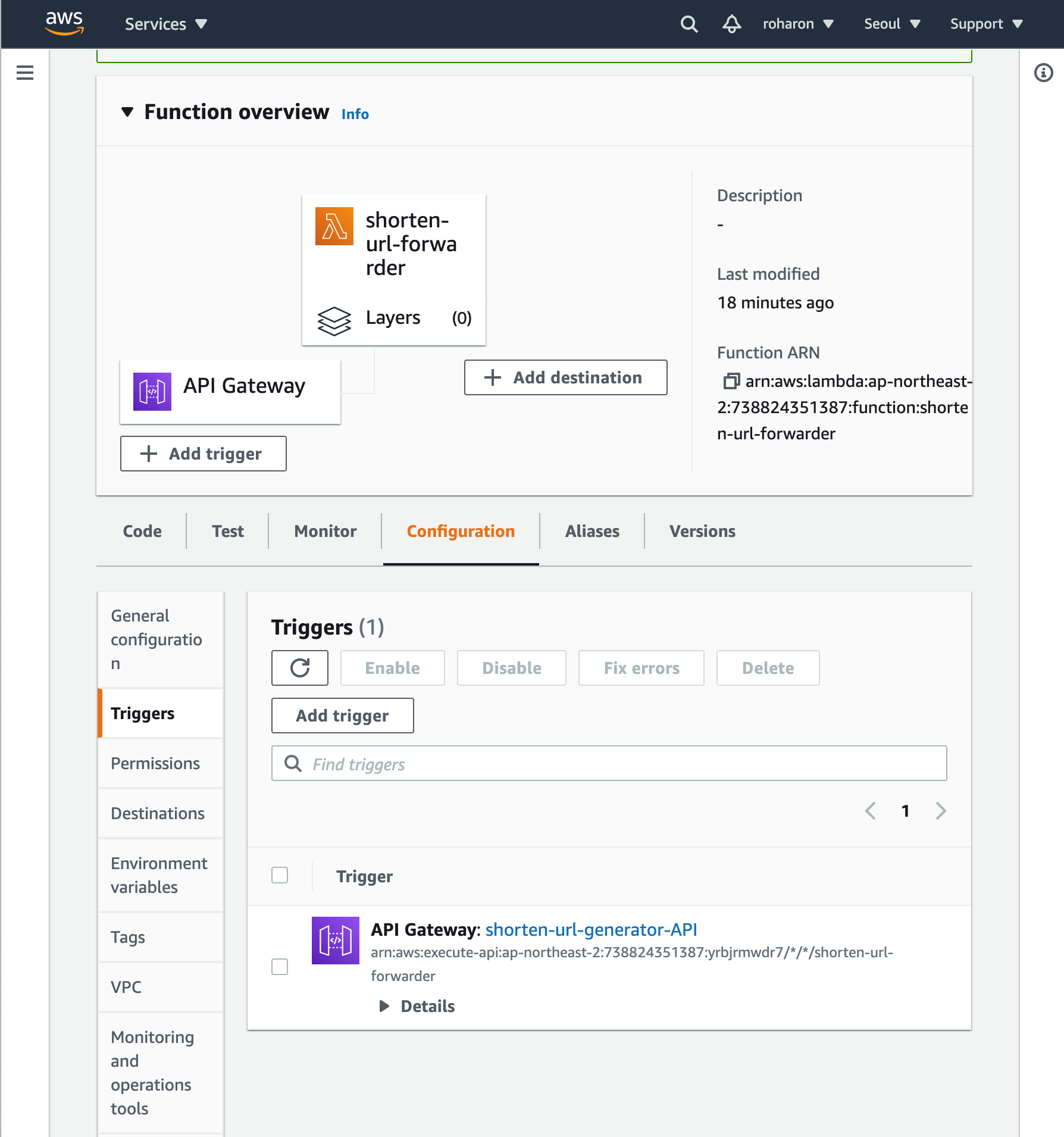Open Environment variables in side menu
1064x1137 pixels.
click(161, 875)
